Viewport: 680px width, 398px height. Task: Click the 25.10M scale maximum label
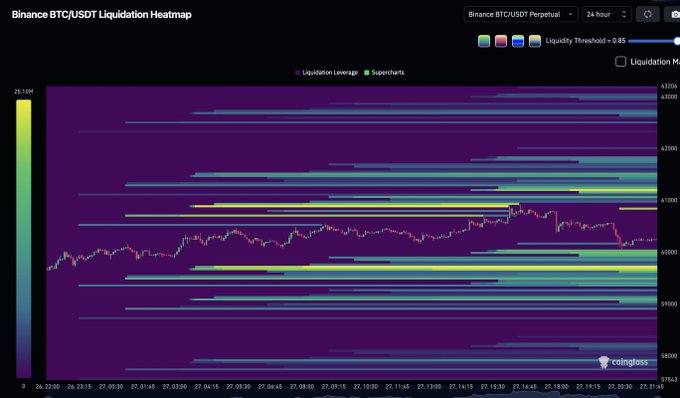click(x=23, y=91)
